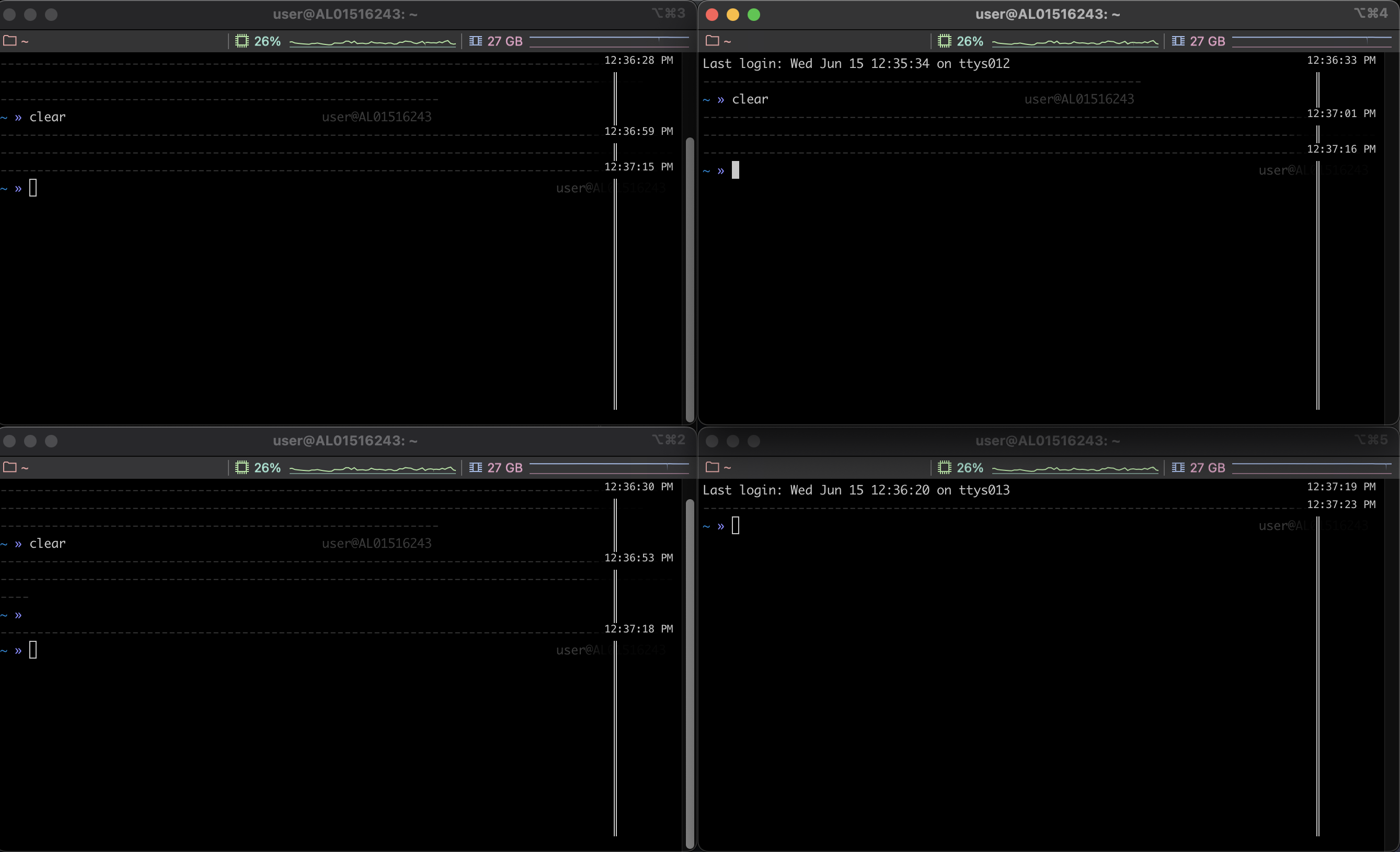The width and height of the screenshot is (1400, 852).
Task: Click the title bar of the ⌥⌘5 terminal window
Action: pos(1047,441)
